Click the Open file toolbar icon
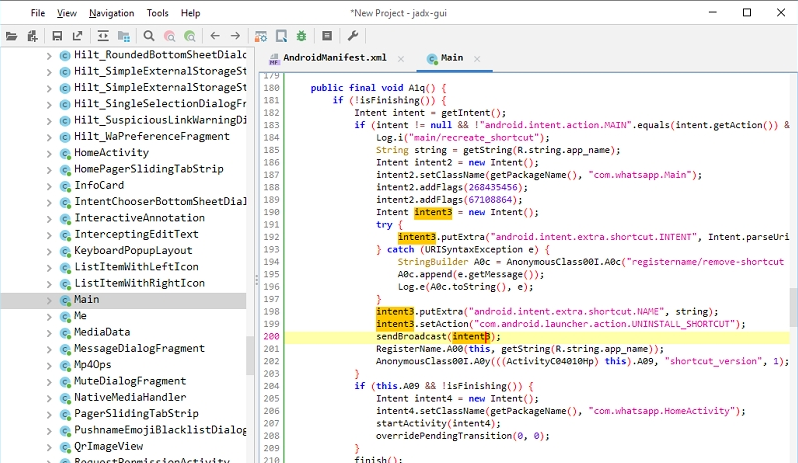This screenshot has height=463, width=798. coord(12,36)
